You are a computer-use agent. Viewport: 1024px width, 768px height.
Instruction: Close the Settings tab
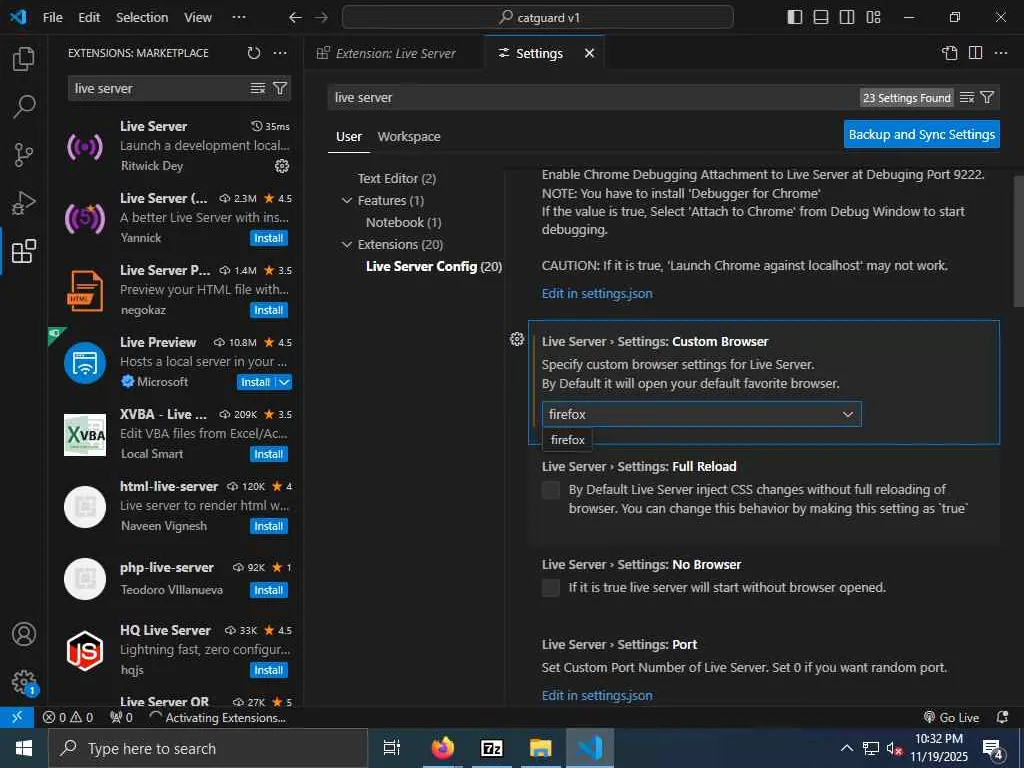point(589,53)
